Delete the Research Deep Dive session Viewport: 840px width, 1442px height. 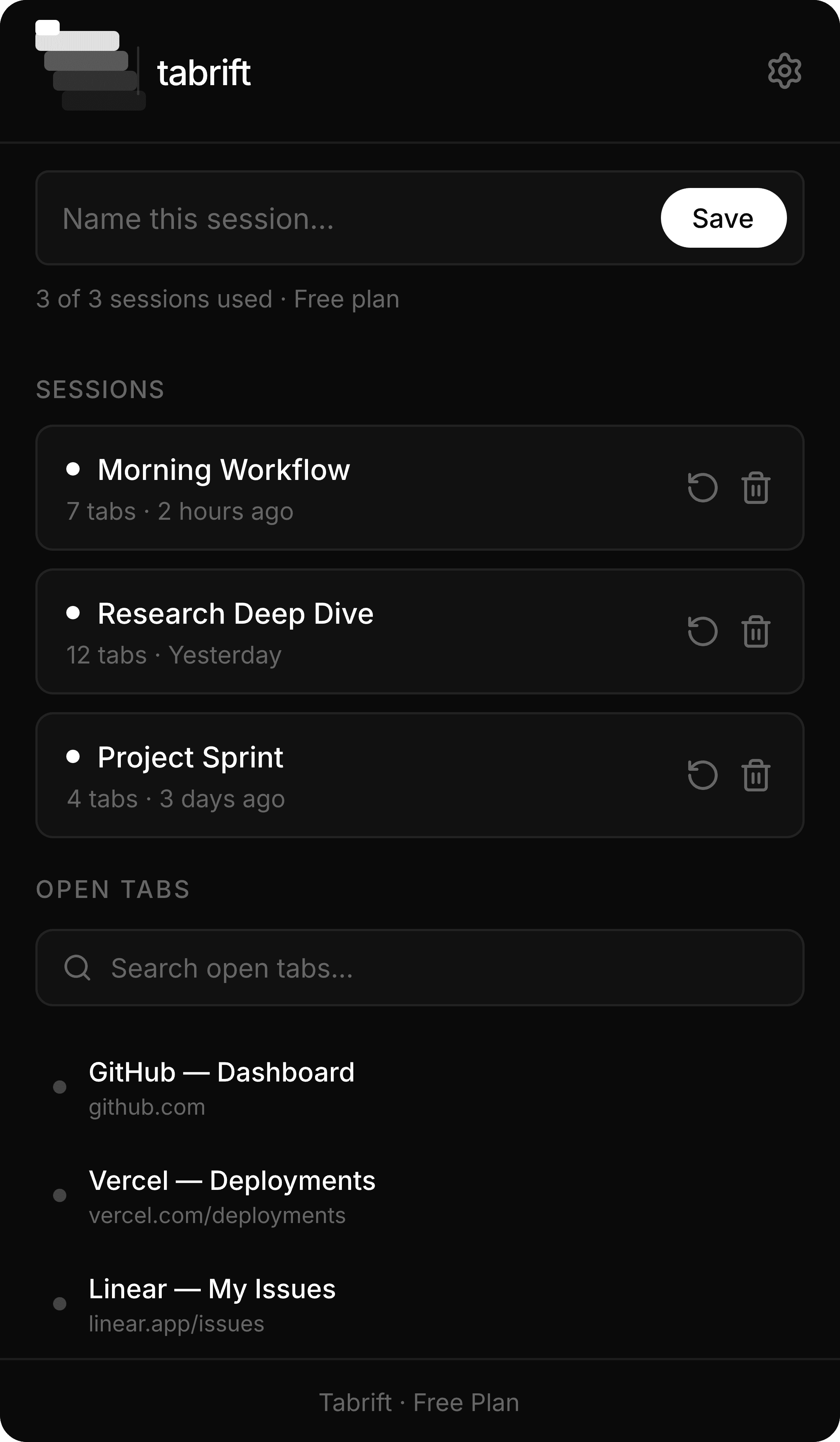point(755,631)
